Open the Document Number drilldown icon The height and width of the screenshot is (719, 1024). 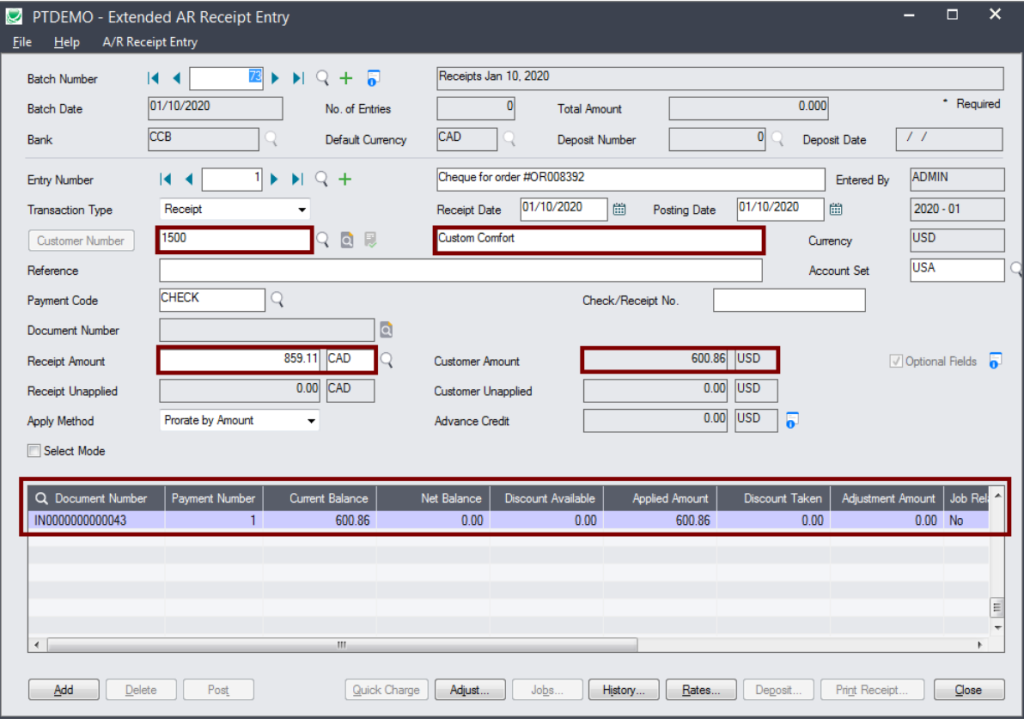pos(387,330)
